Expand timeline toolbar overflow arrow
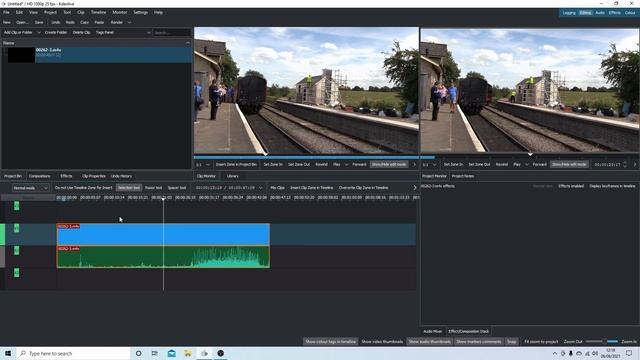This screenshot has width=640, height=360. (x=414, y=188)
